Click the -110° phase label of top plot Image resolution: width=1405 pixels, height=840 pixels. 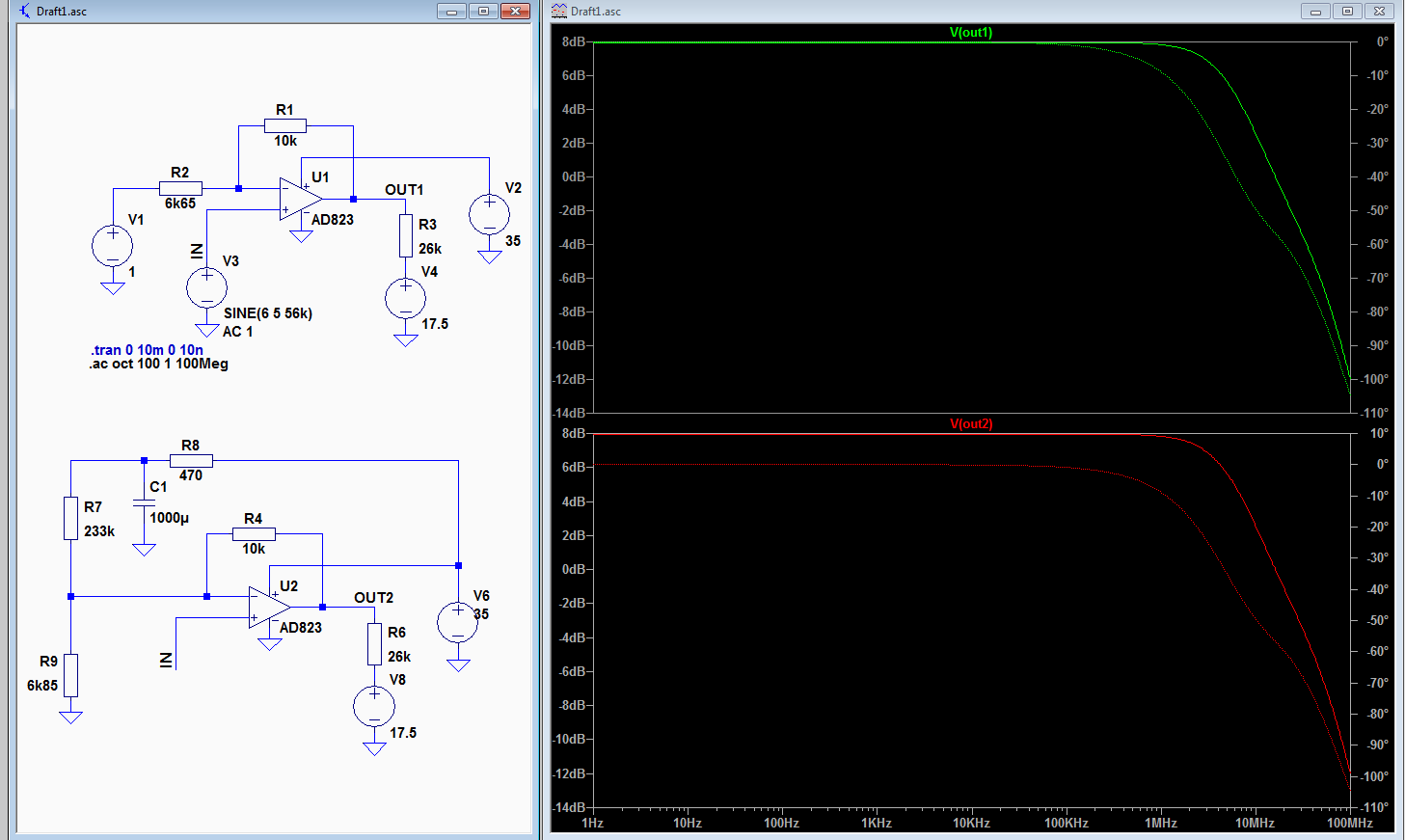[1375, 413]
